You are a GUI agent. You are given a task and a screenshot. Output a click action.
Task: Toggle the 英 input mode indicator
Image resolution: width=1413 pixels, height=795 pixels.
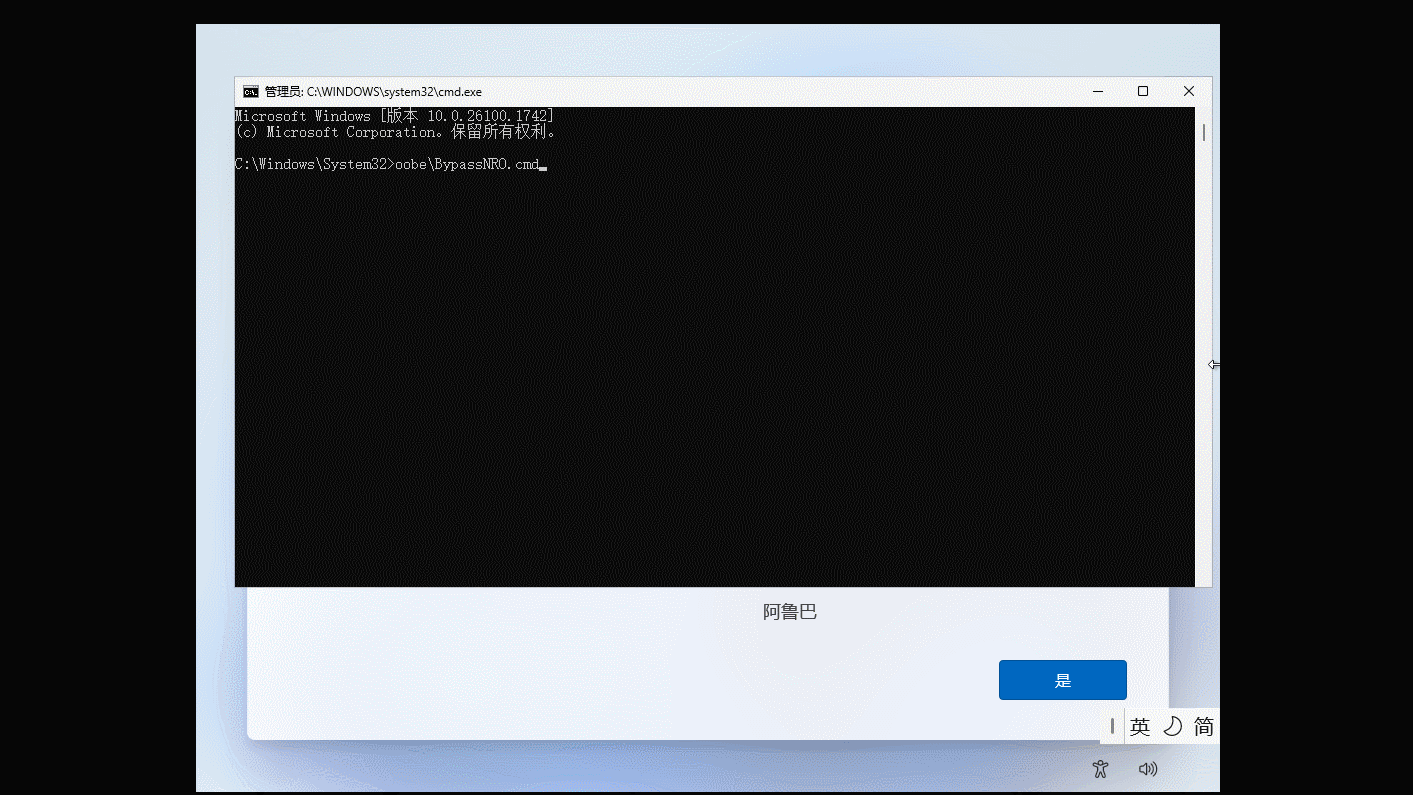[x=1140, y=727]
